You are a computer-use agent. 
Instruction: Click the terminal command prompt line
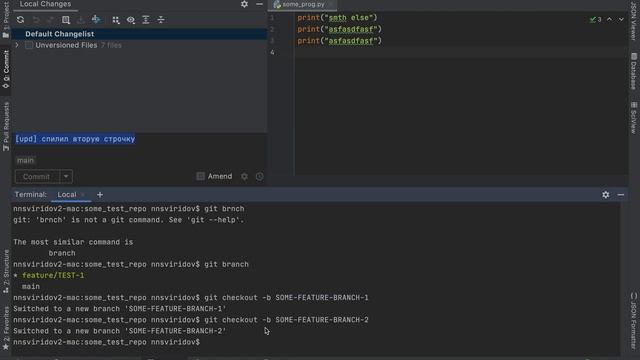pos(107,342)
